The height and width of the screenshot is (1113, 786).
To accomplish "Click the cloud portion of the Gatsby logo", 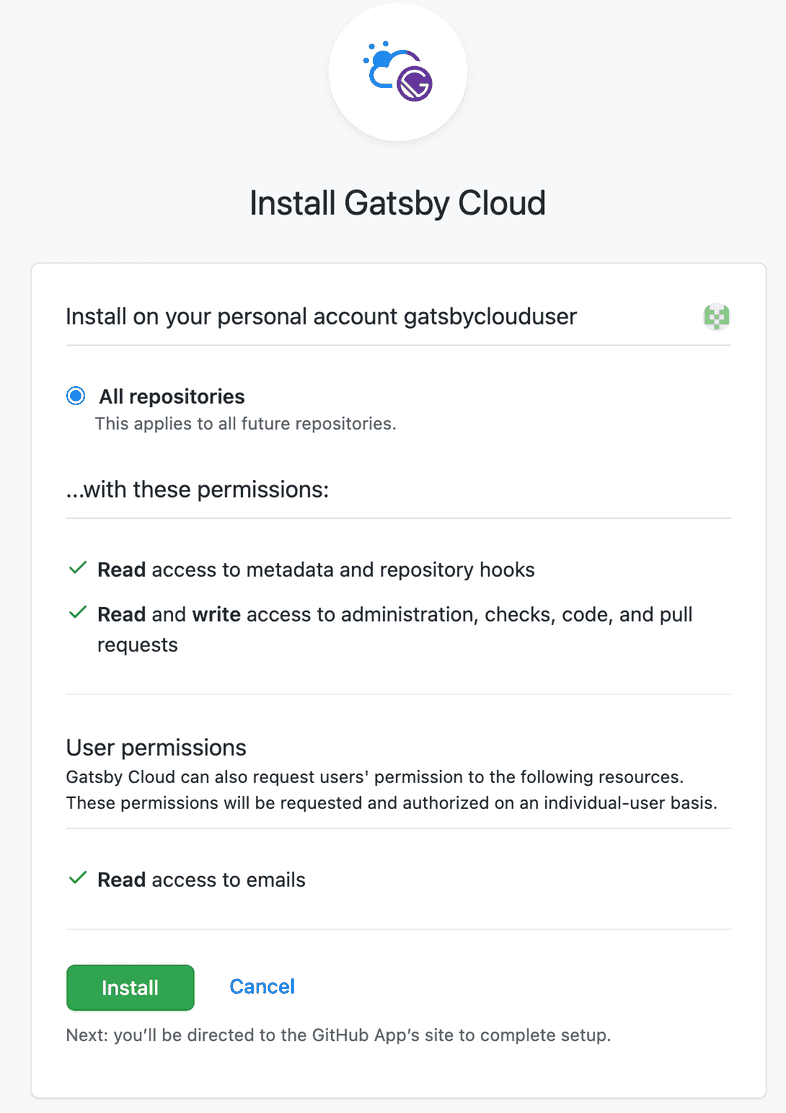I will [378, 66].
